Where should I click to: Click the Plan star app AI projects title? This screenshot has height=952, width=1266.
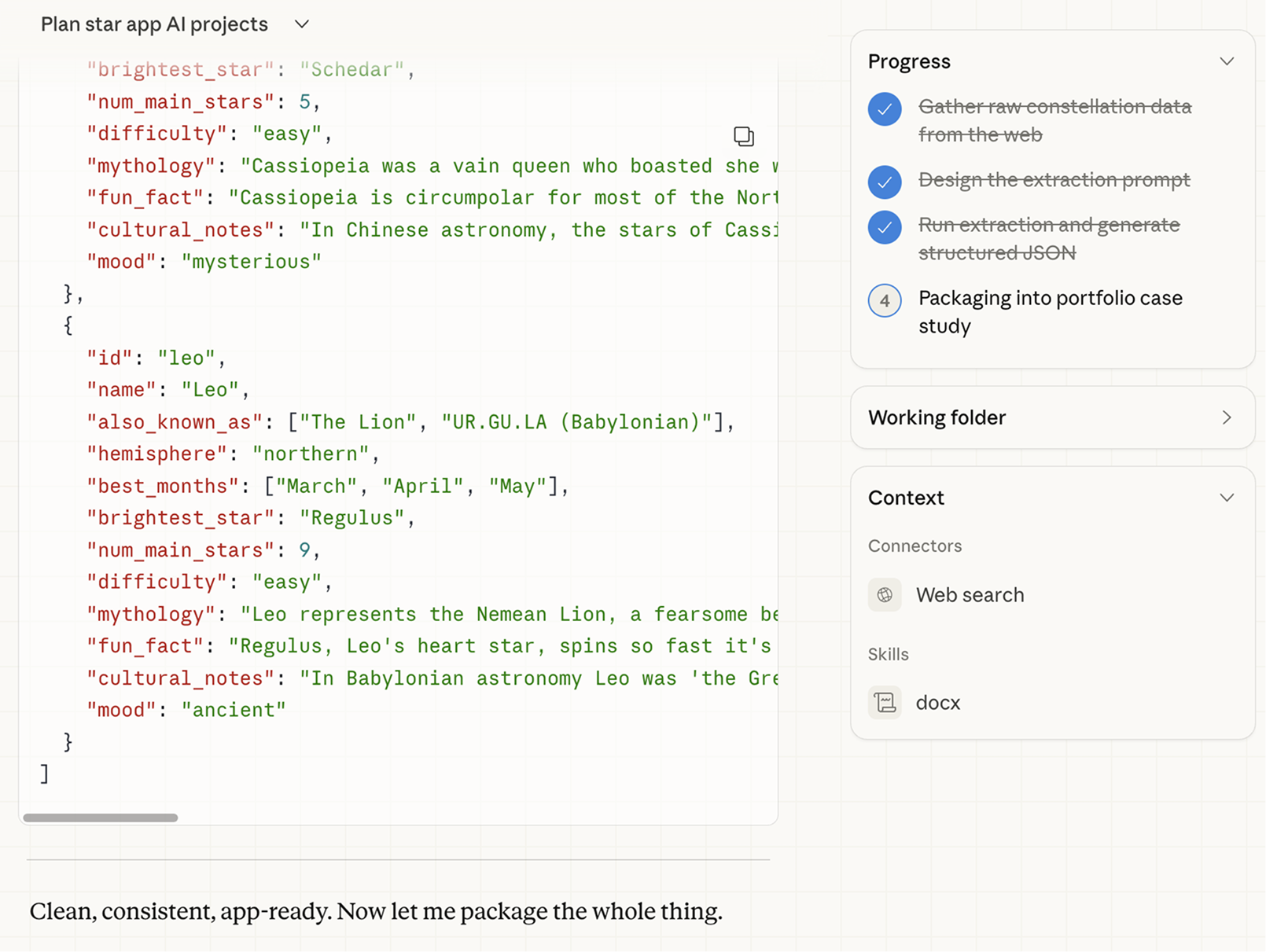(x=154, y=24)
